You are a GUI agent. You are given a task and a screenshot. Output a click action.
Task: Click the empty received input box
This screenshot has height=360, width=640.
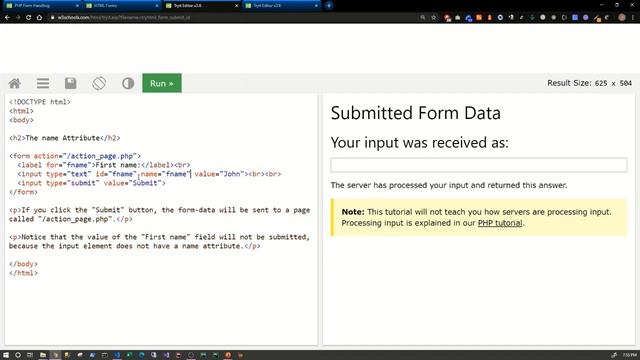click(x=479, y=165)
